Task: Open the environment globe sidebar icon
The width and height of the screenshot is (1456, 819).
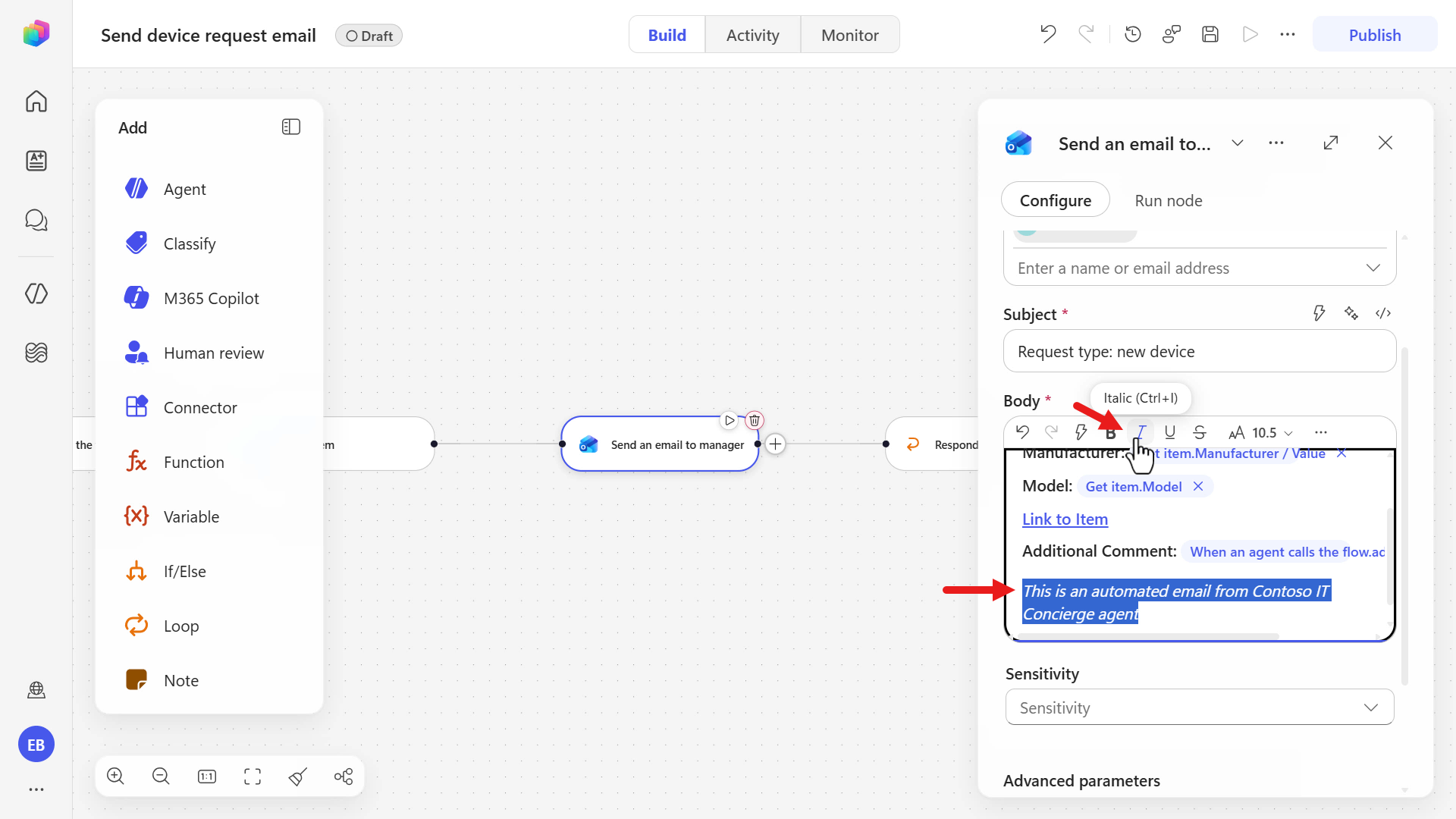Action: click(x=36, y=689)
